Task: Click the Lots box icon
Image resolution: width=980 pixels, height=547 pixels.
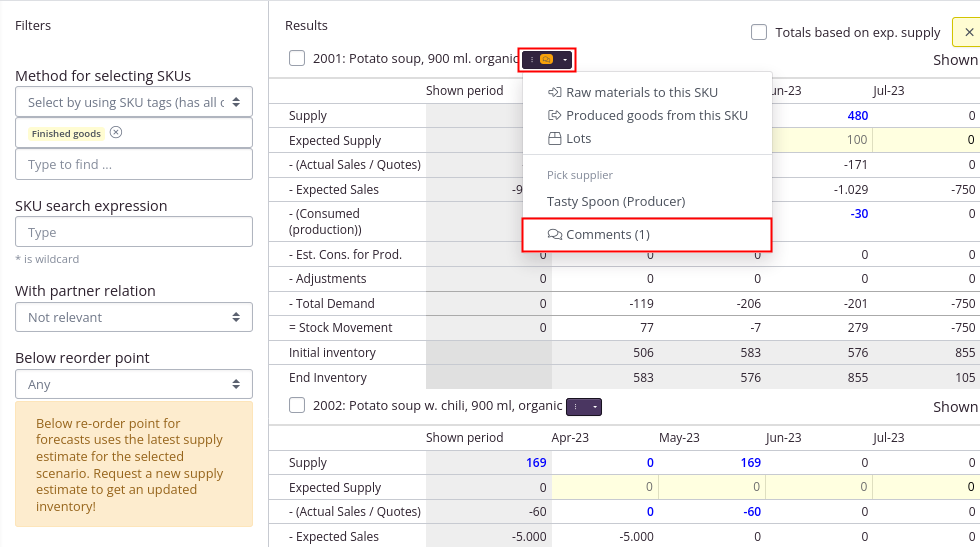Action: coord(555,138)
